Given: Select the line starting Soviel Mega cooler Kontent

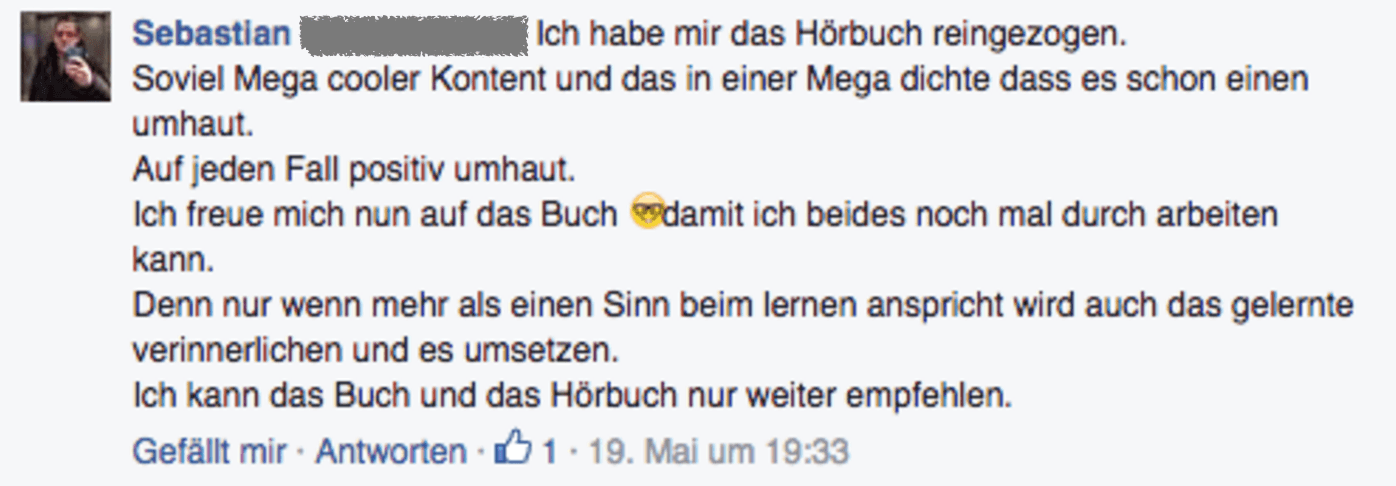Looking at the screenshot, I should (720, 80).
